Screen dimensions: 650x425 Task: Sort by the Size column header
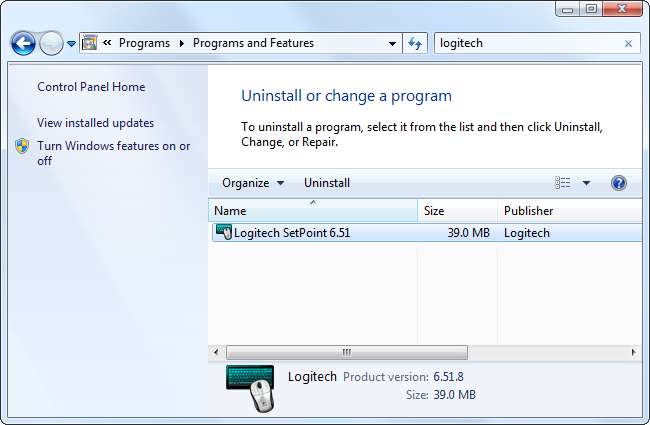[x=458, y=211]
